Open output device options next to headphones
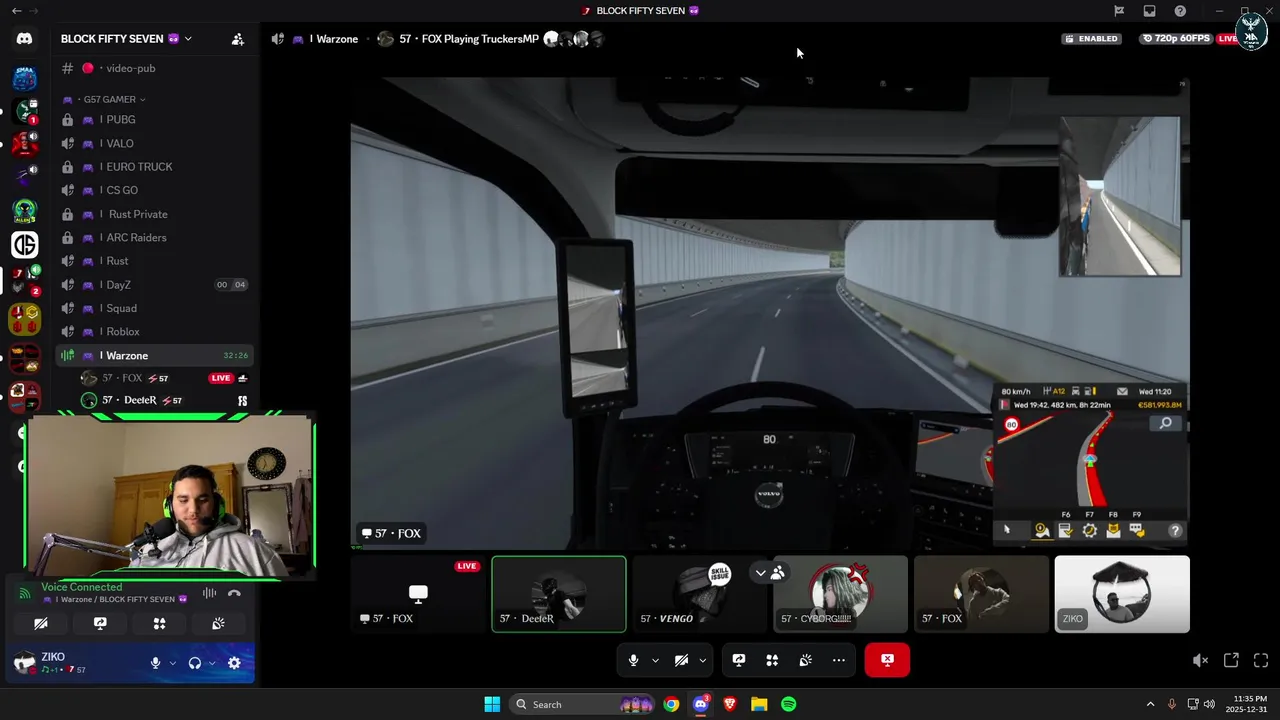Image resolution: width=1280 pixels, height=720 pixels. point(211,663)
